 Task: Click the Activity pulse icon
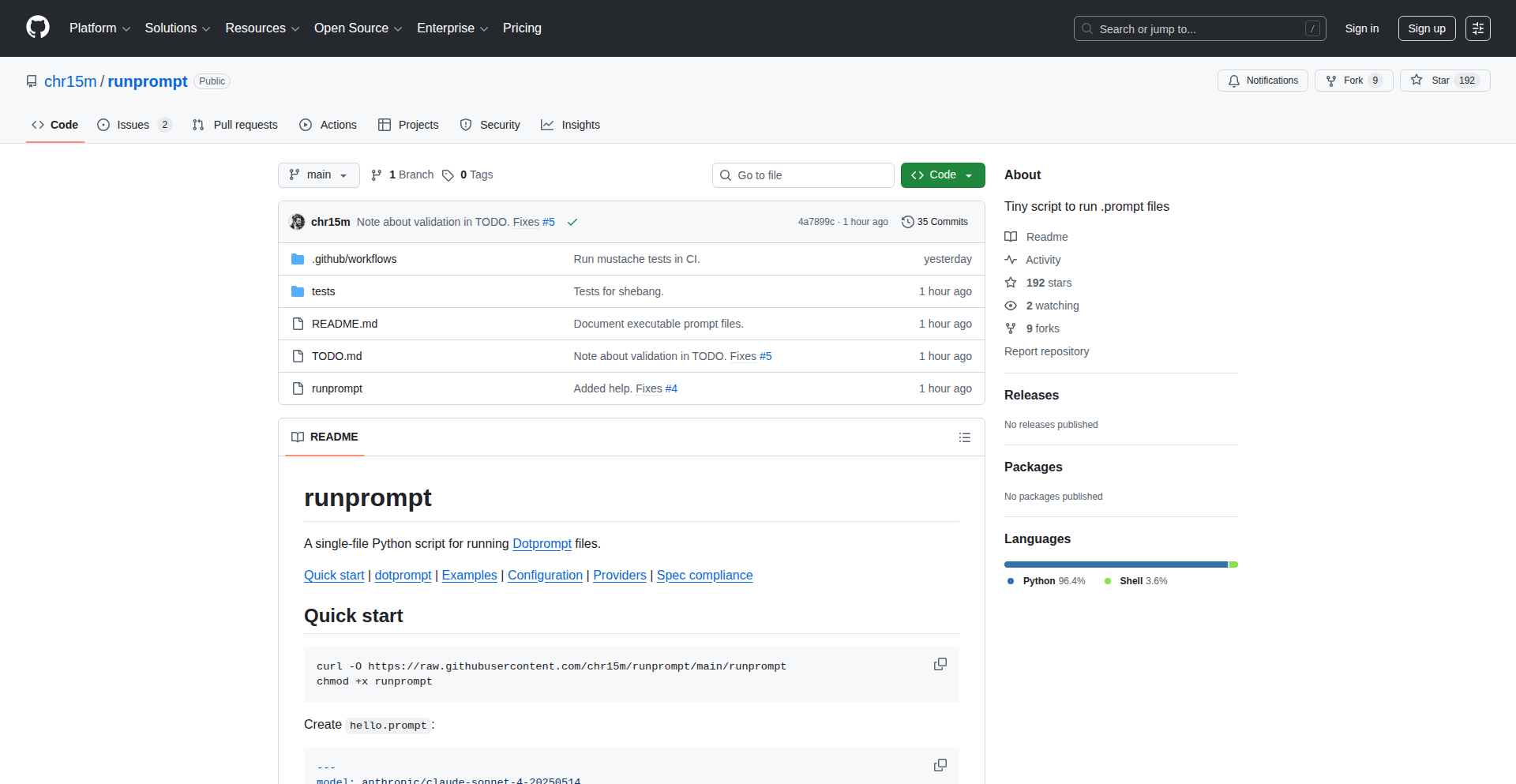pyautogui.click(x=1011, y=260)
